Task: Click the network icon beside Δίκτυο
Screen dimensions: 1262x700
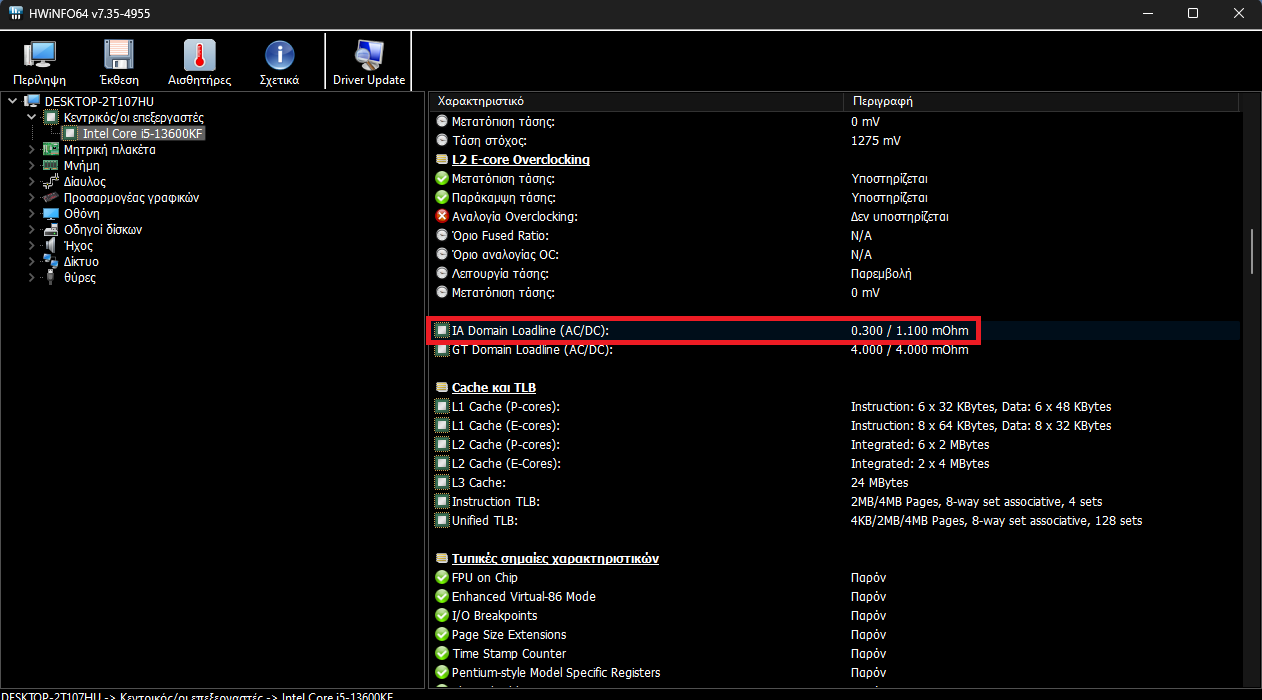Action: (x=51, y=262)
